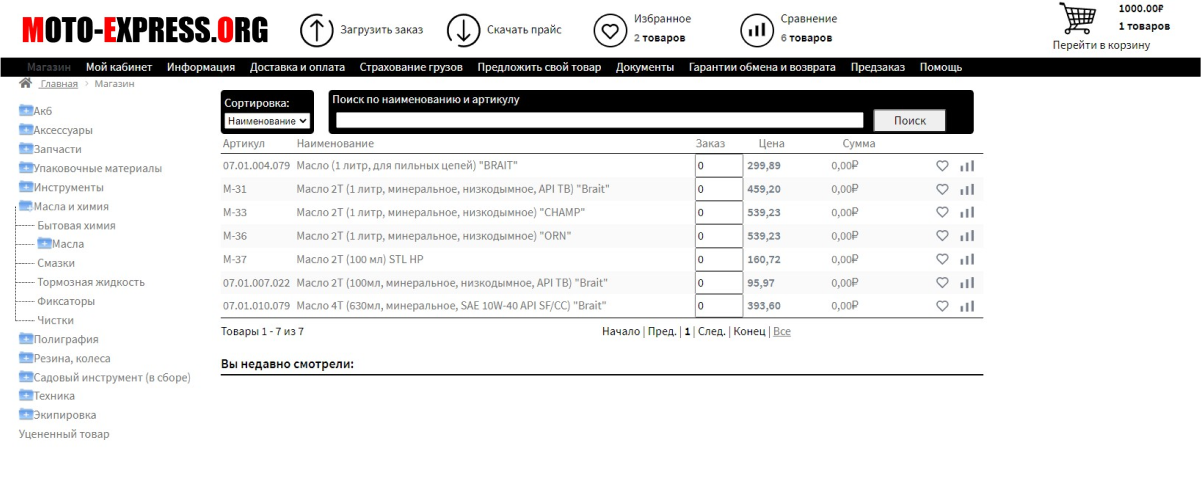Click order quantity field for M-37
Viewport: 1201px width, 481px height.
point(718,259)
